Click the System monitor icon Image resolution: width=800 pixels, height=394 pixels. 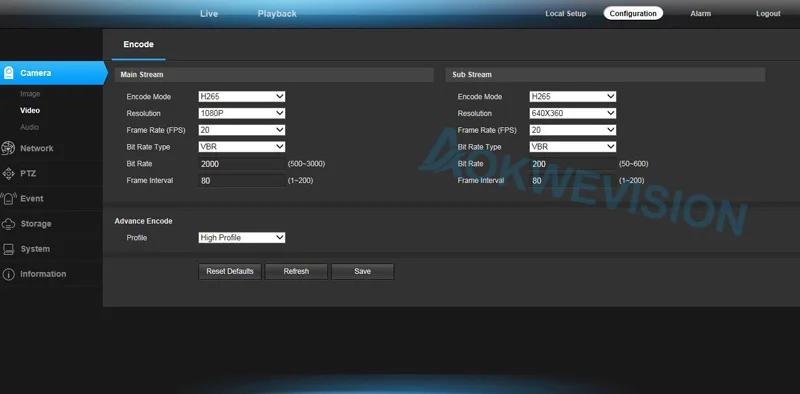click(8, 249)
